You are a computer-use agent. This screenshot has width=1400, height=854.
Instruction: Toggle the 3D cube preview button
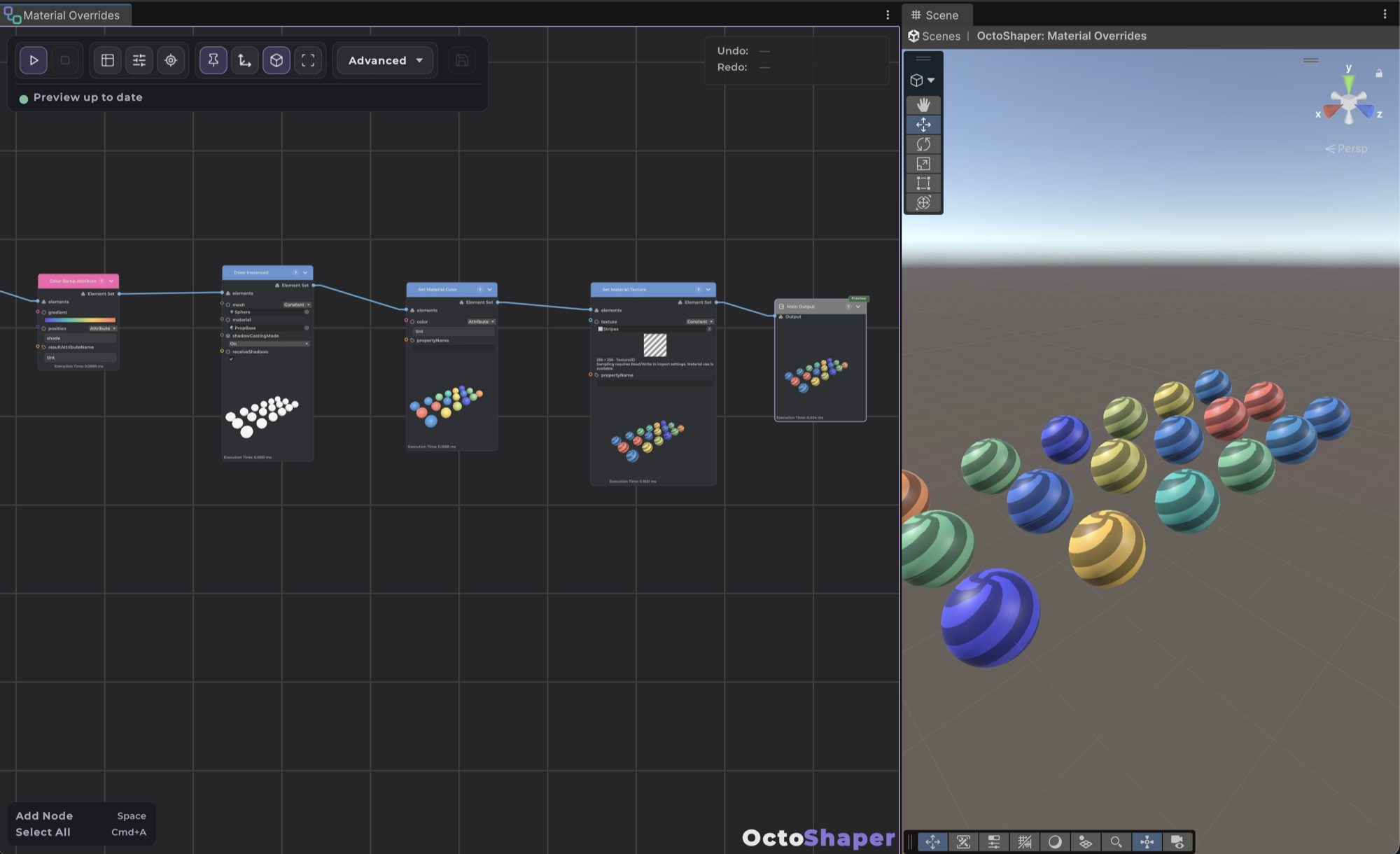point(276,60)
